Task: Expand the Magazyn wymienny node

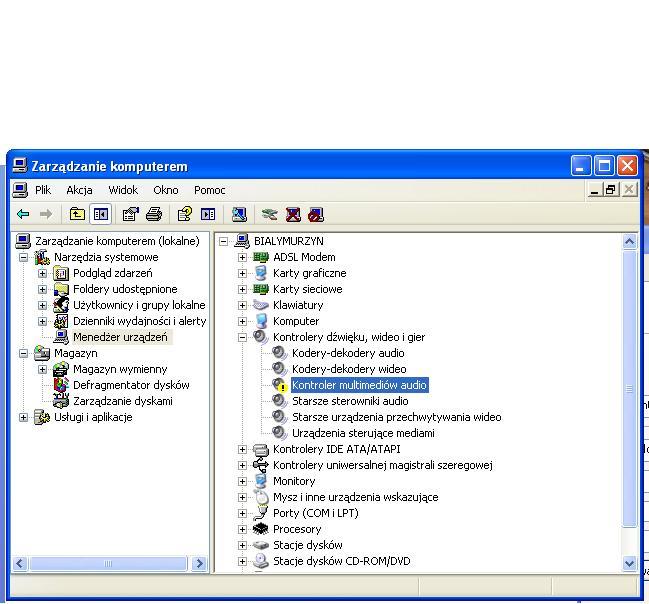Action: coord(42,369)
